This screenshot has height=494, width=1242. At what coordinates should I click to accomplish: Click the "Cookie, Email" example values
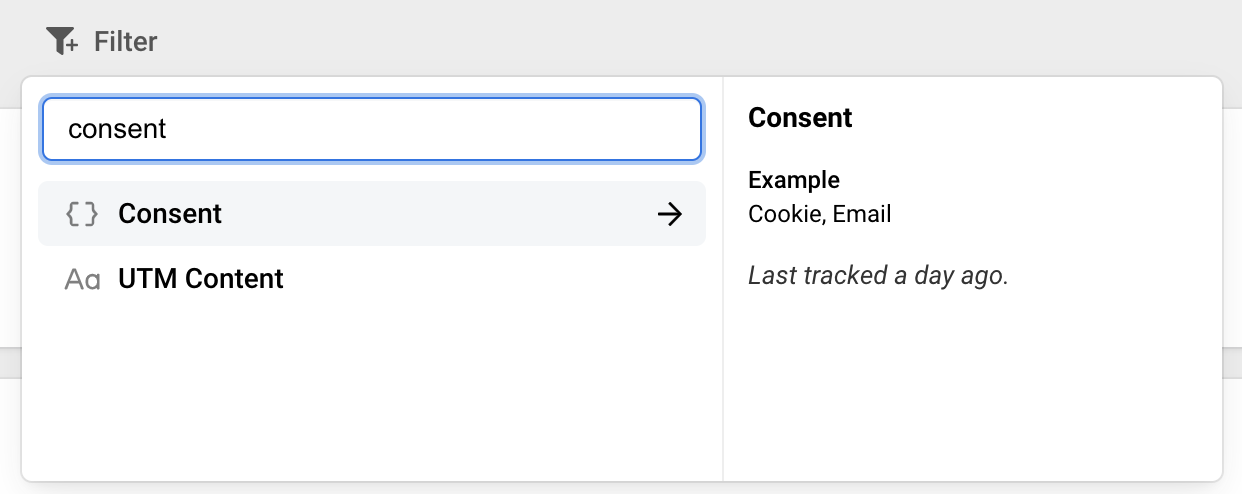(819, 214)
